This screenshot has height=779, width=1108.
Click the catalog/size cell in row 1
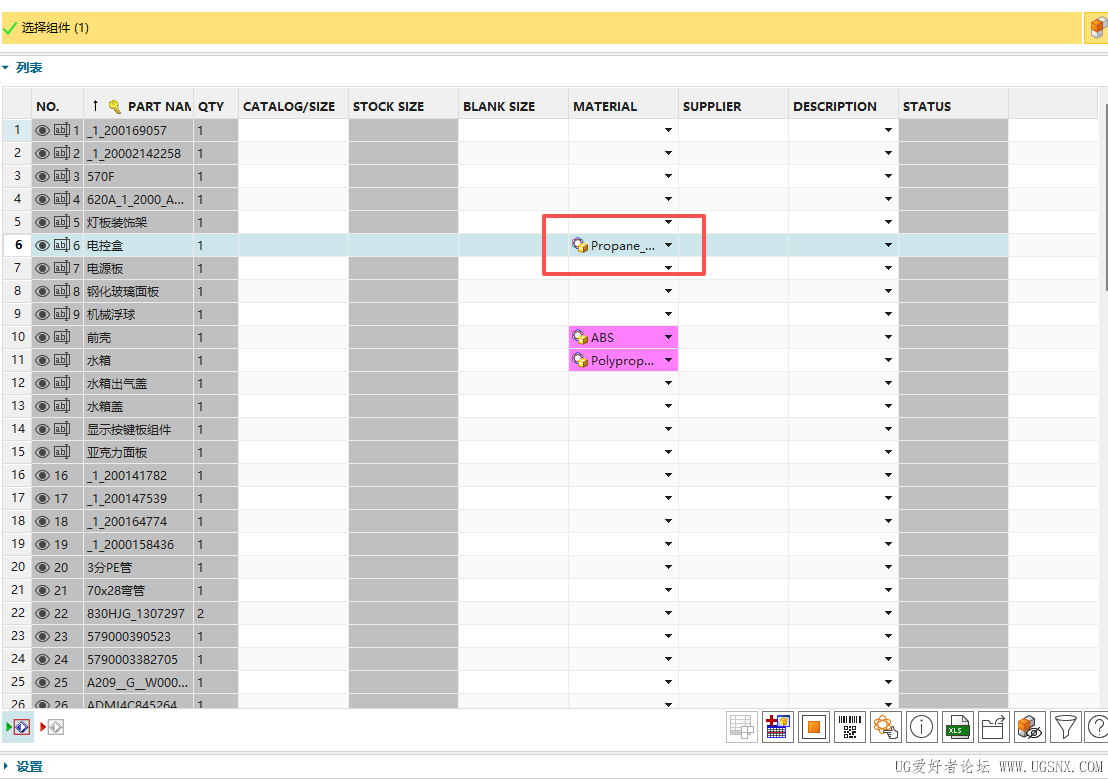coord(293,130)
